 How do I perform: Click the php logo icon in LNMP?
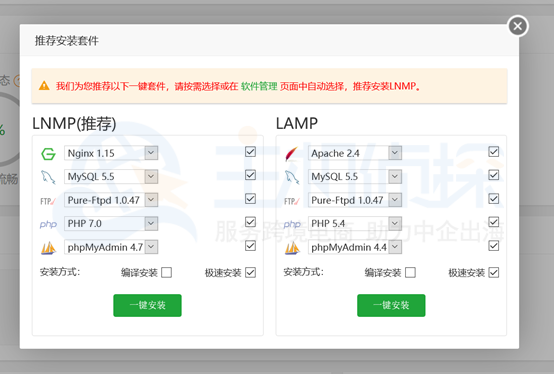click(x=48, y=224)
